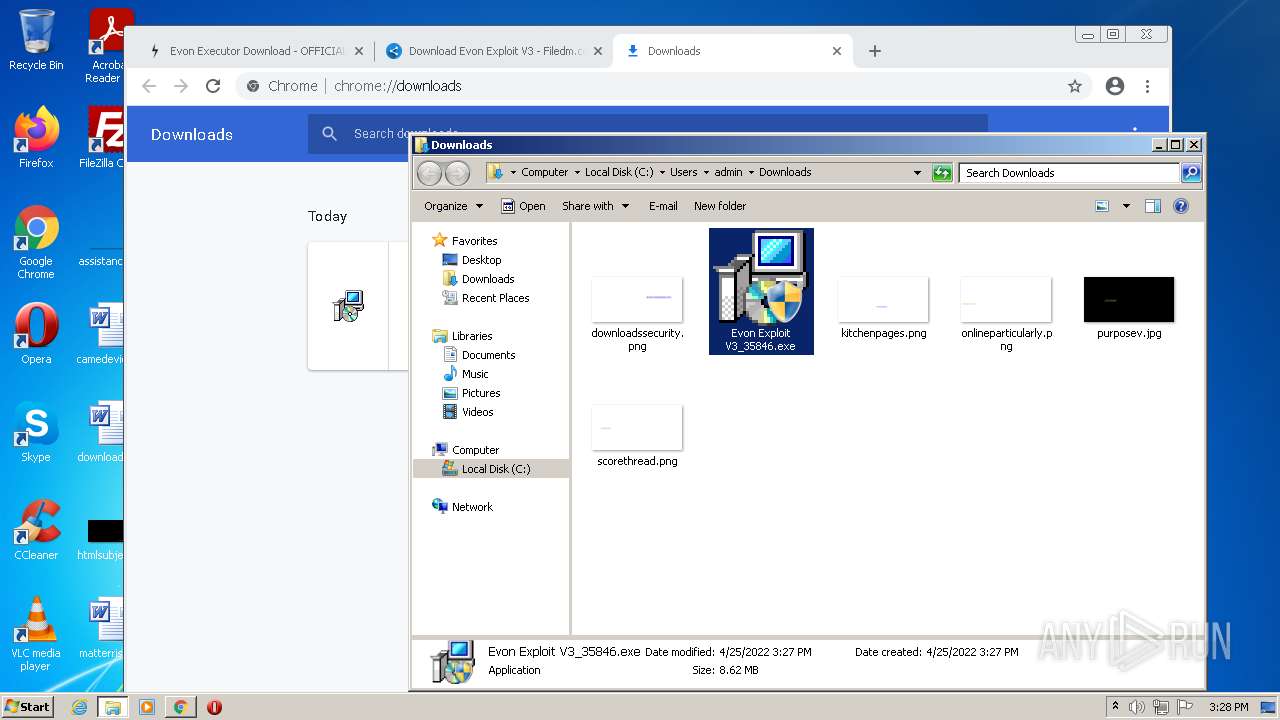Image resolution: width=1280 pixels, height=720 pixels.
Task: Open CCleaner desktop shortcut
Action: coord(36,530)
